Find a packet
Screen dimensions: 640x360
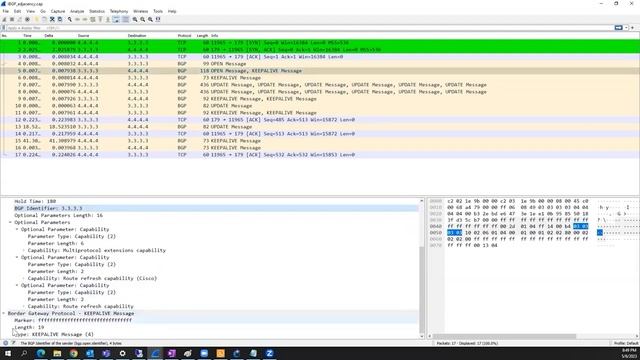(70, 19)
